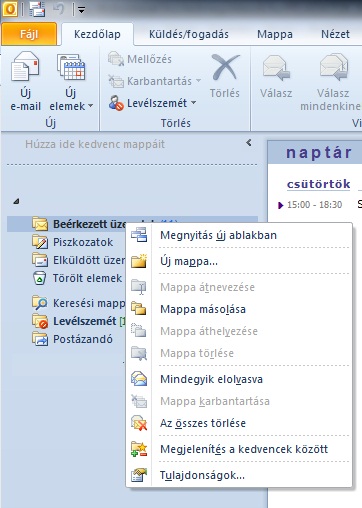This screenshot has width=362, height=508.
Task: Open the Nézet ribbon tab
Action: 335,34
